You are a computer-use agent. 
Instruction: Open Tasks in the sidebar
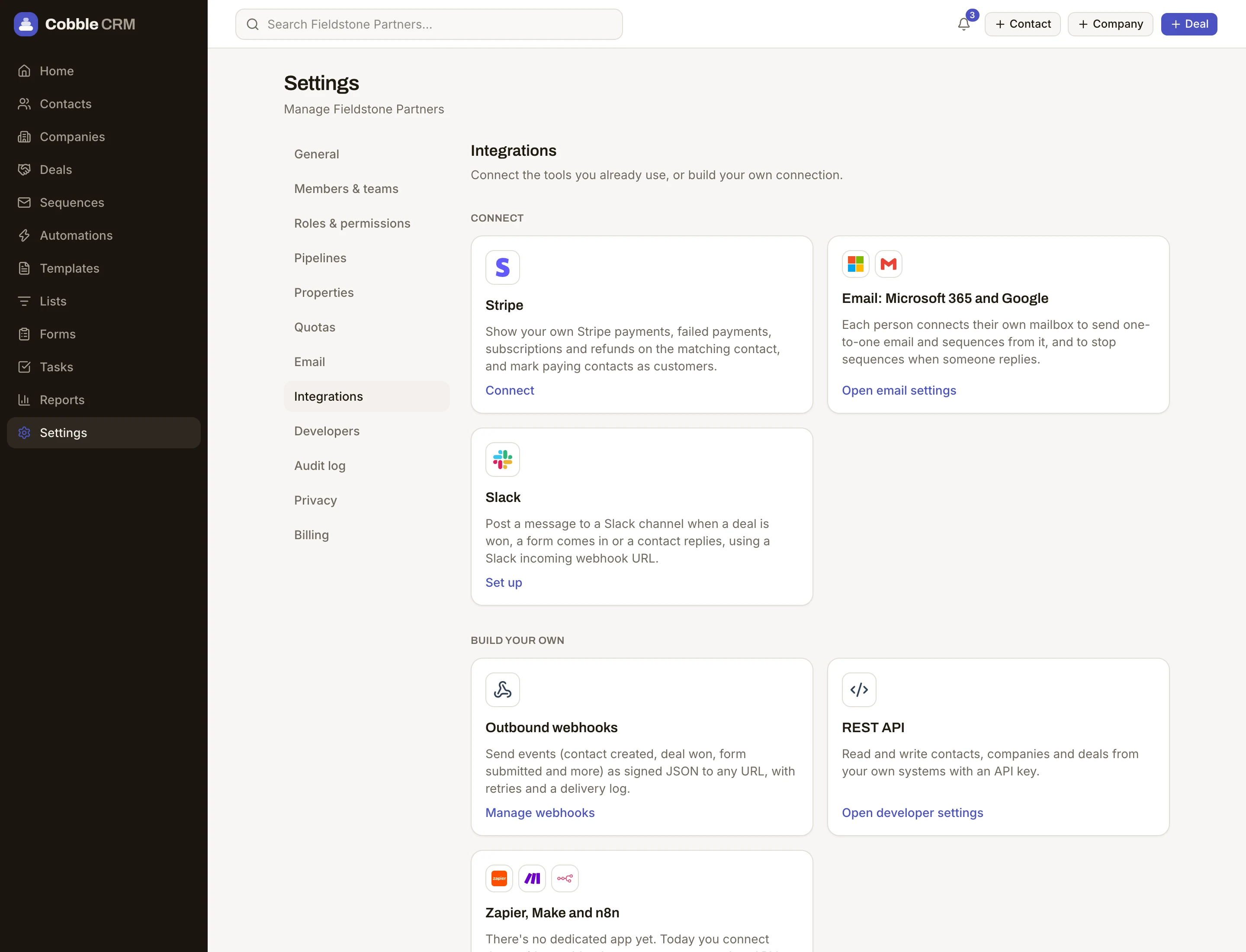pos(104,367)
